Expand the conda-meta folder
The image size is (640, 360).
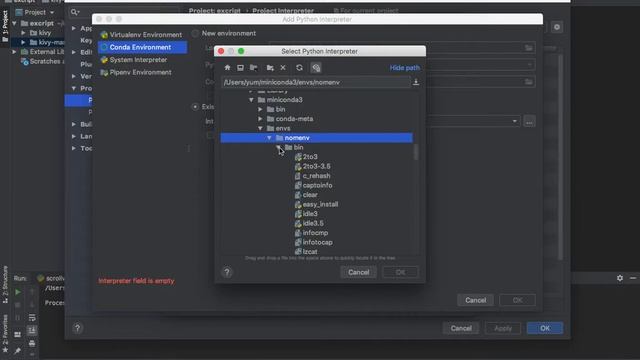click(x=260, y=119)
